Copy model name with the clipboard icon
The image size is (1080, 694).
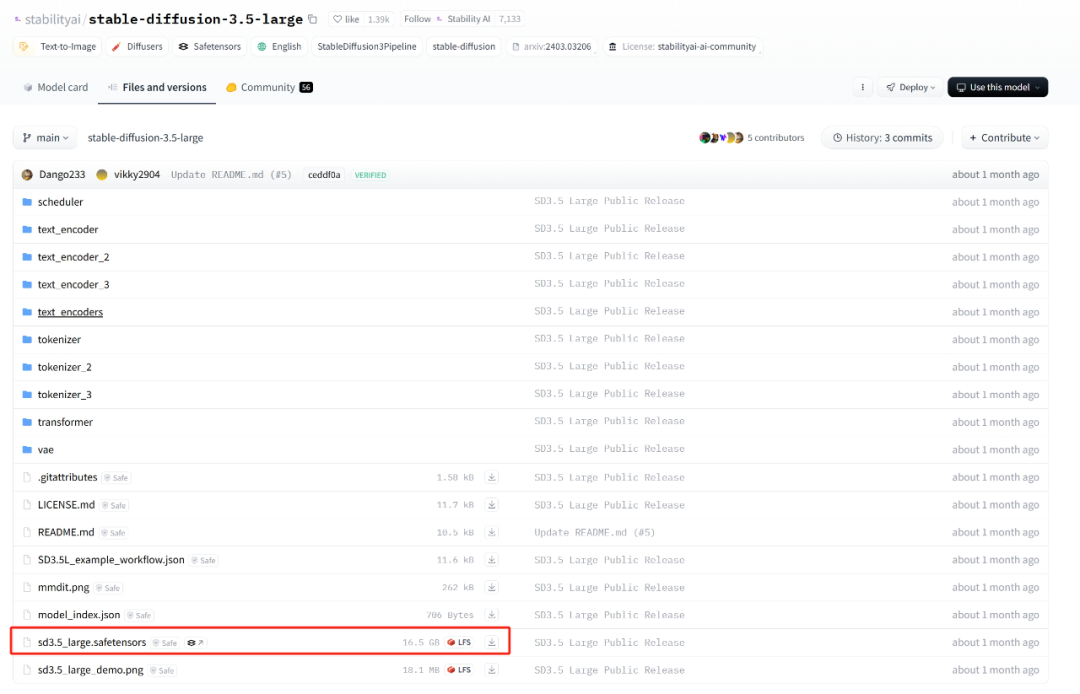click(x=313, y=19)
